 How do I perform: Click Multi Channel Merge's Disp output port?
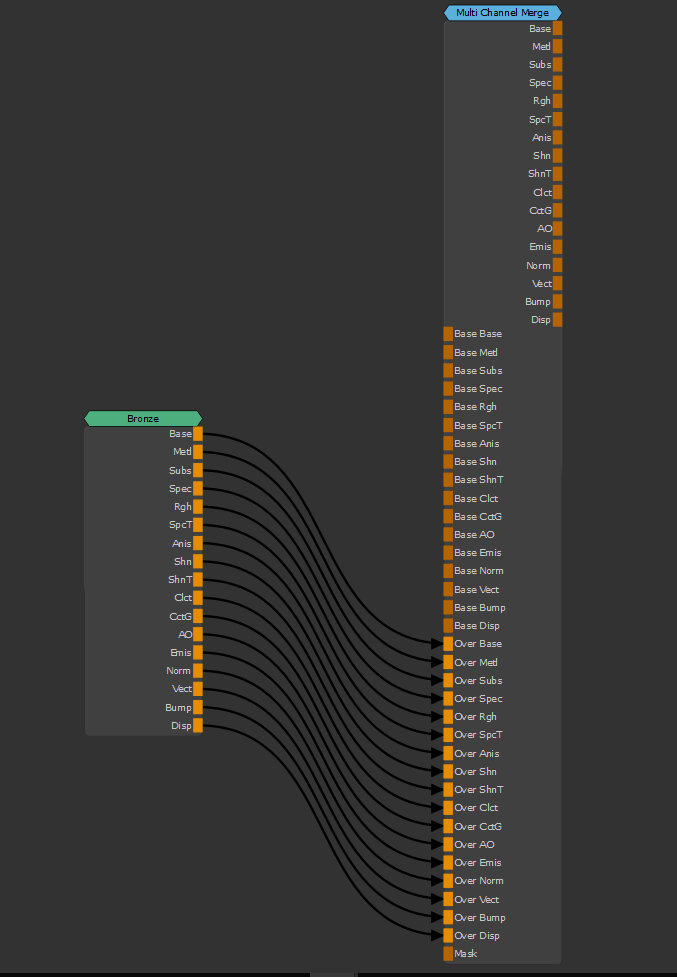pyautogui.click(x=557, y=320)
